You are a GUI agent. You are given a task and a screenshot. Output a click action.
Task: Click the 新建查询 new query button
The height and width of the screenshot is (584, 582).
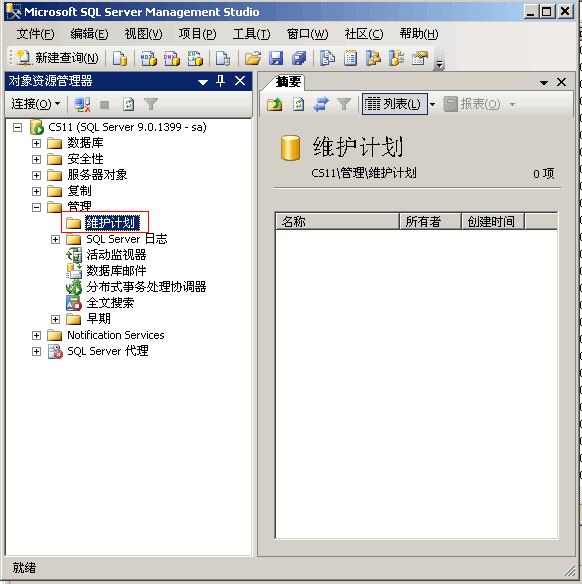[x=57, y=58]
